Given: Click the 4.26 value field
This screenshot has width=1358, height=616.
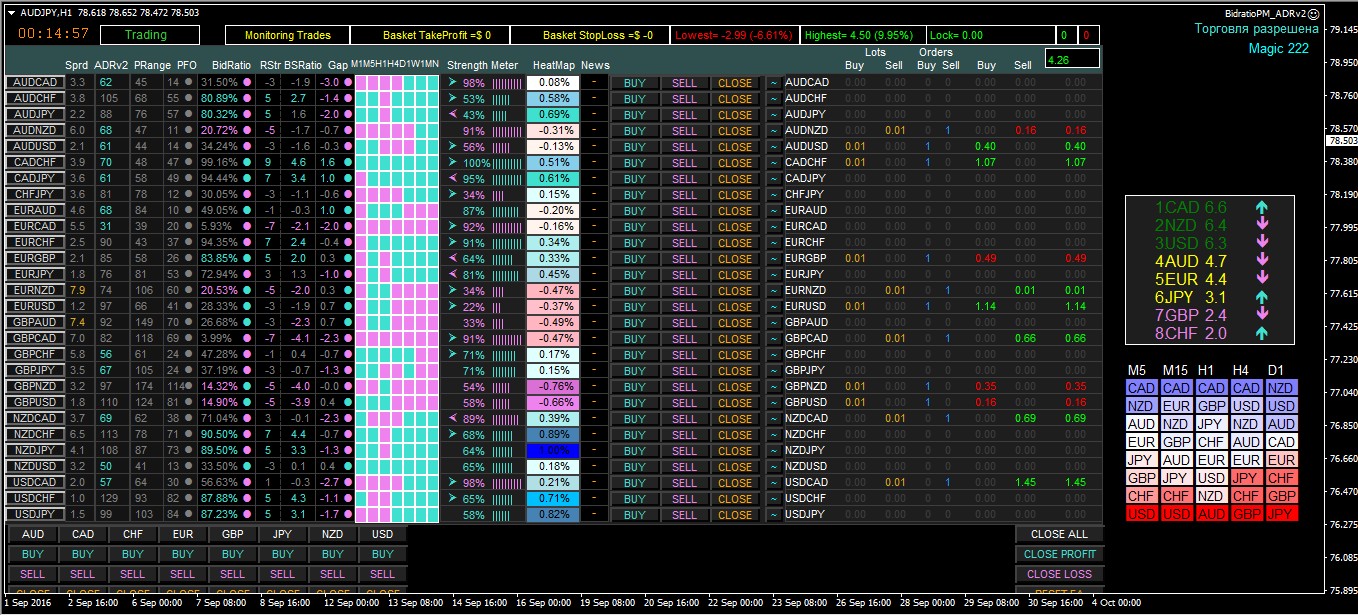Looking at the screenshot, I should tap(1072, 59).
